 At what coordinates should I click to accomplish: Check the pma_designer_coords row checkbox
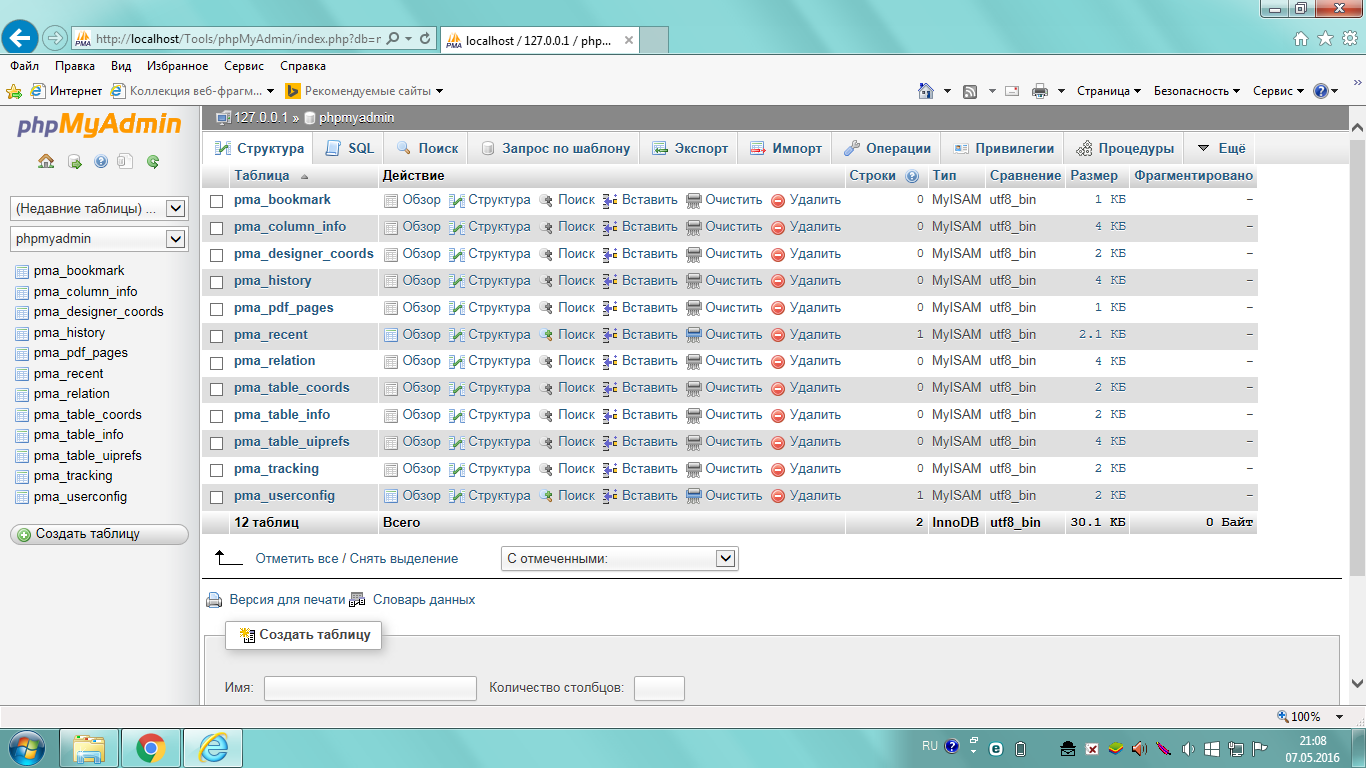click(x=216, y=255)
